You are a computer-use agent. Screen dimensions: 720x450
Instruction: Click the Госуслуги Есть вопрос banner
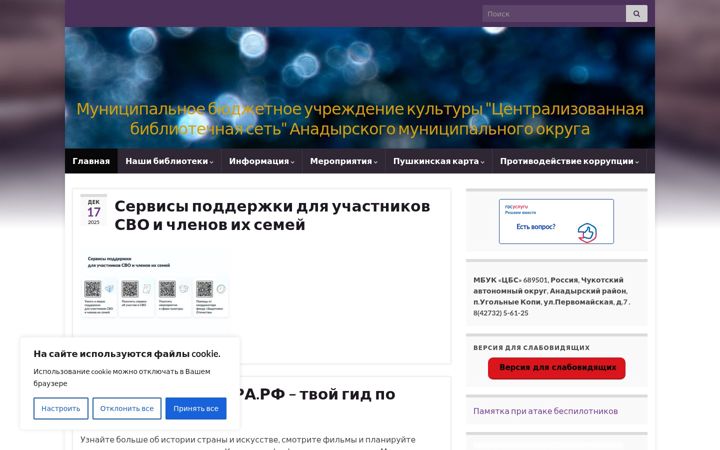(556, 221)
